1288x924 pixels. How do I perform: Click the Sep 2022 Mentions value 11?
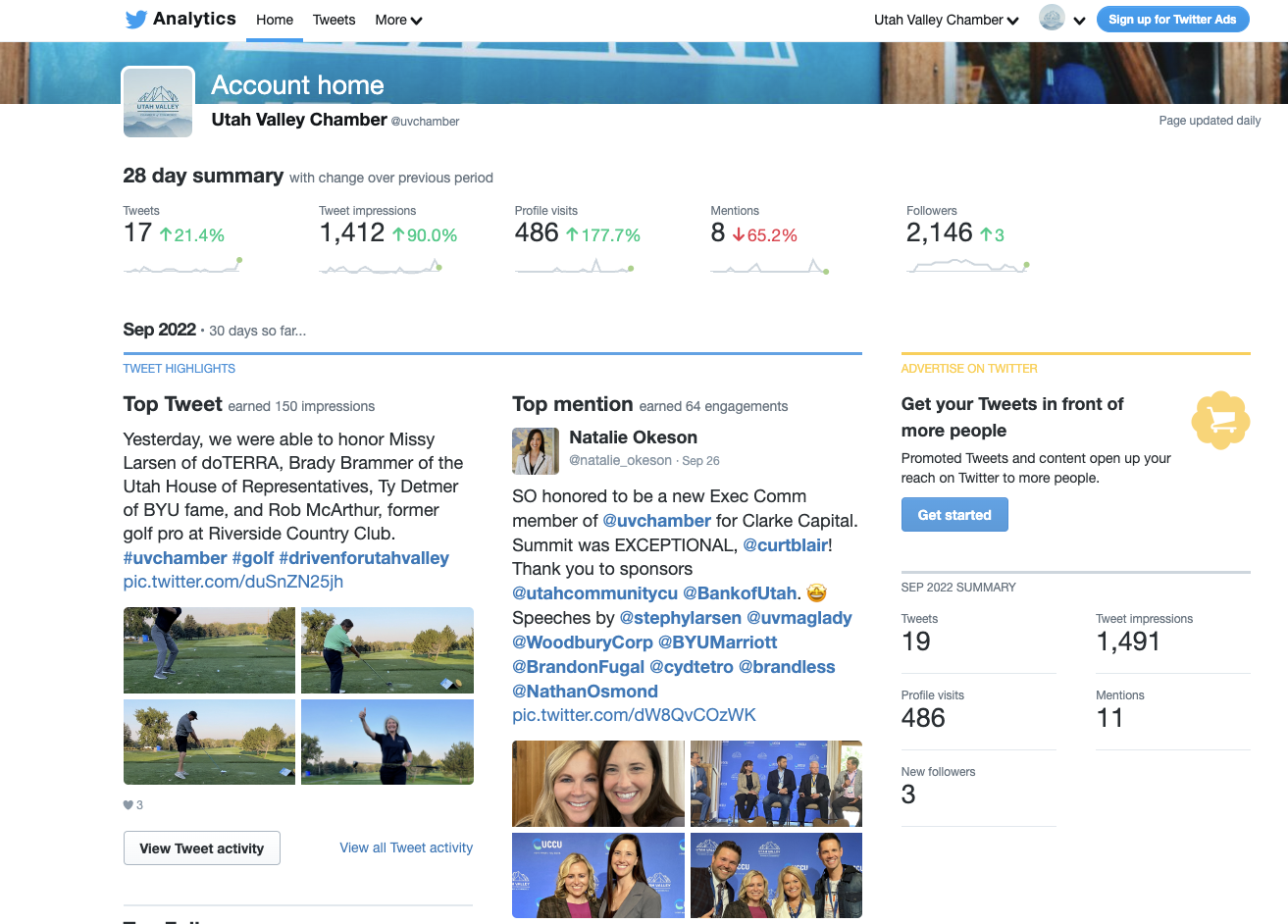1109,718
